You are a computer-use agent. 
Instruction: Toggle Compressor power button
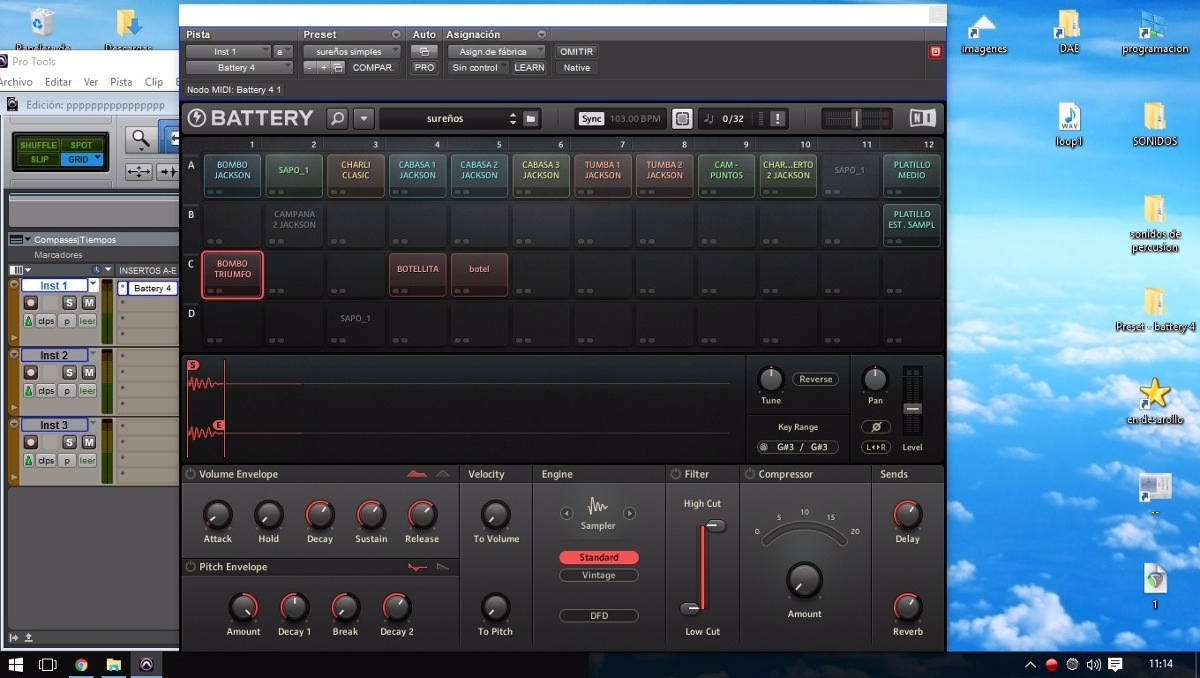point(750,474)
